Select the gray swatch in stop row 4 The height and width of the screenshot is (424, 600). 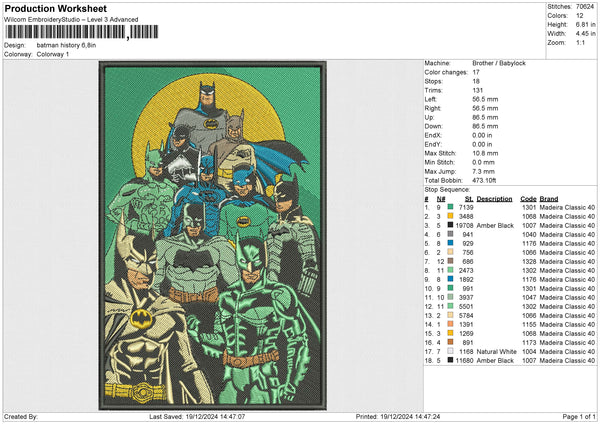[x=450, y=234]
